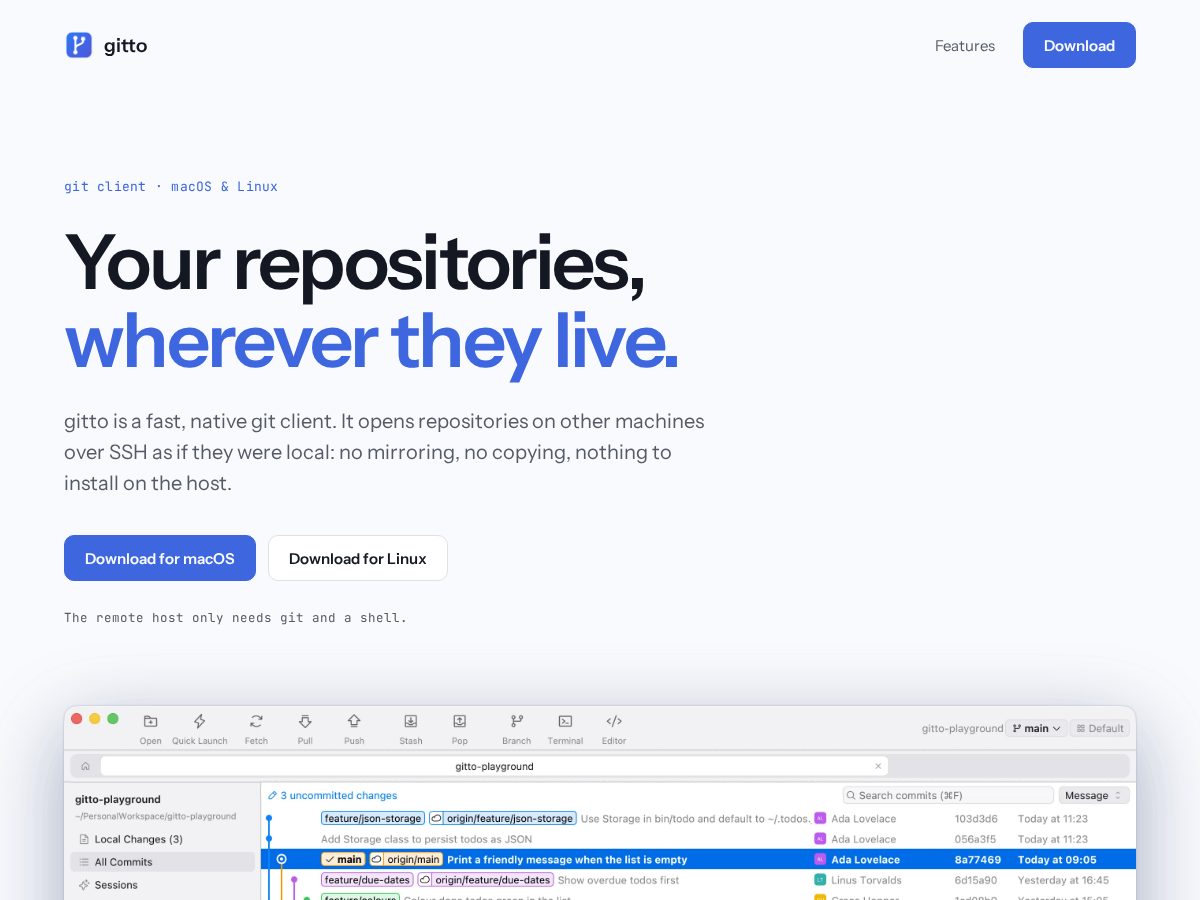Screen dimensions: 1200x900
Task: Click the gitto brand name text
Action: (x=125, y=45)
